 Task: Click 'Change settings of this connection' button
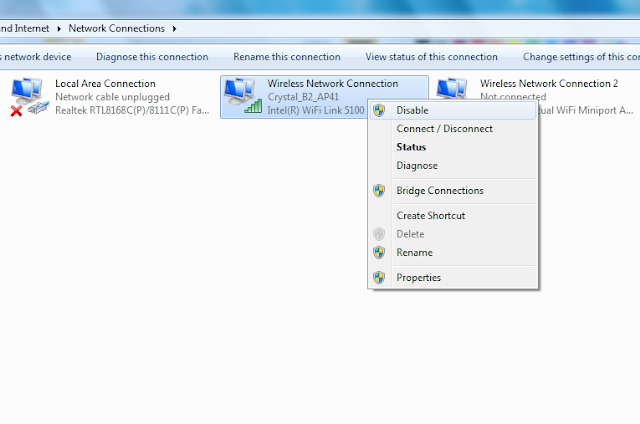(581, 57)
